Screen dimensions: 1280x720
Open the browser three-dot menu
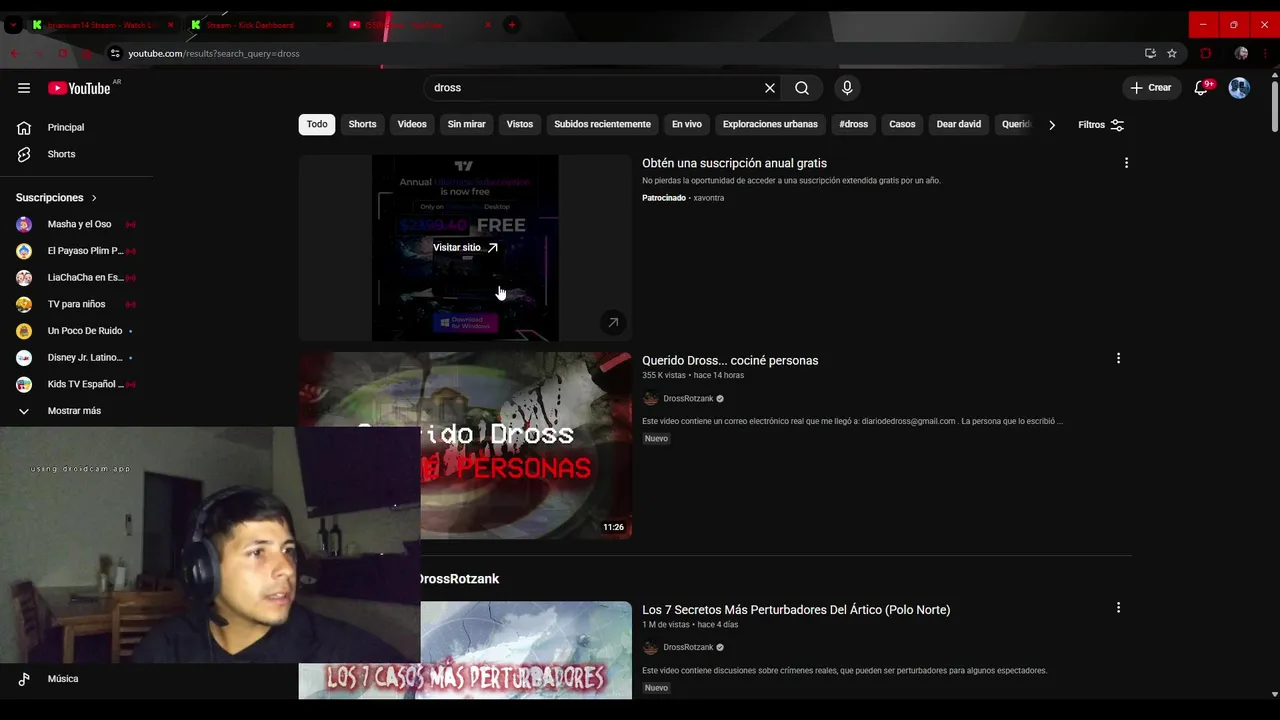(x=1266, y=53)
